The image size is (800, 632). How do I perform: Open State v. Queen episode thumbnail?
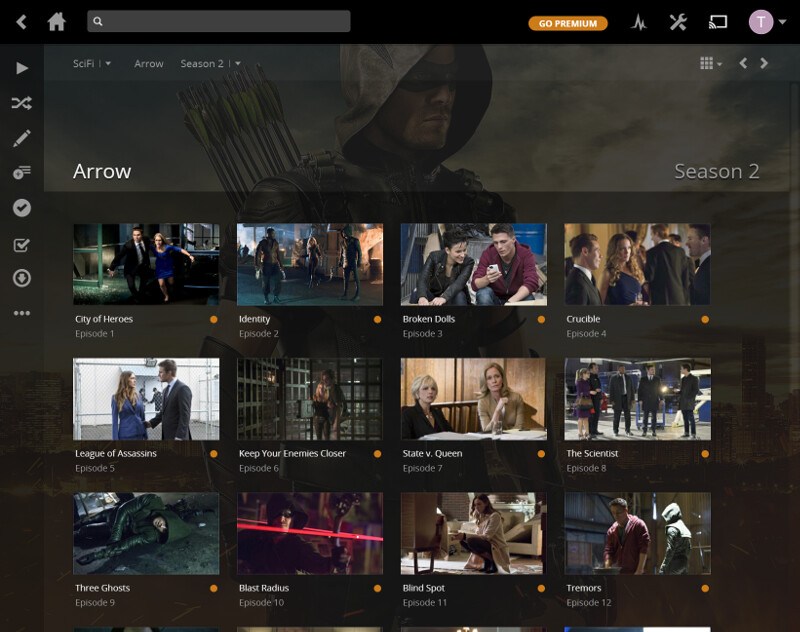click(x=474, y=399)
